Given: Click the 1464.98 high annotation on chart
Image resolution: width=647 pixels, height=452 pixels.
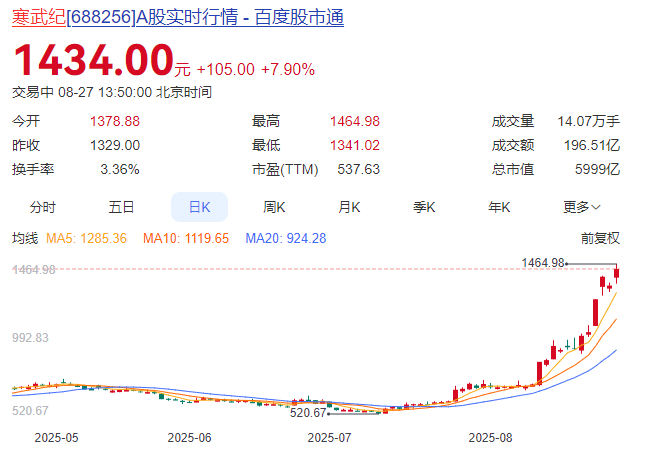Looking at the screenshot, I should coord(543,263).
